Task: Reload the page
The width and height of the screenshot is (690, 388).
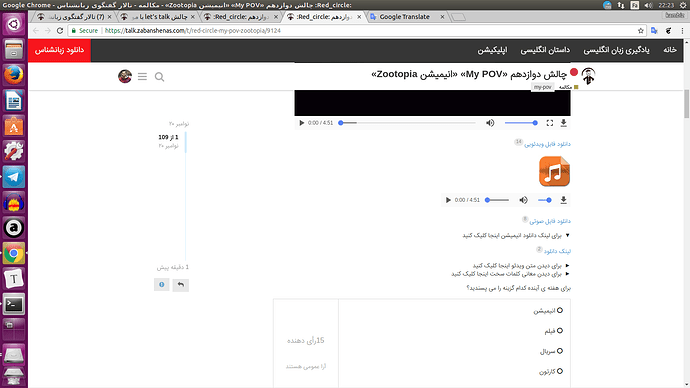Action: tap(60, 31)
